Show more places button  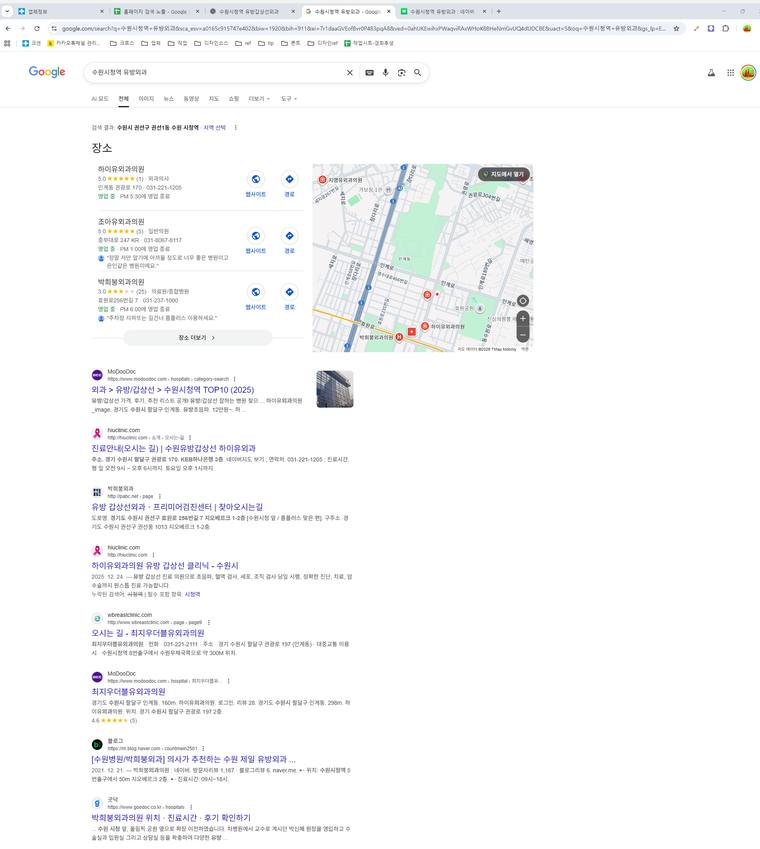click(x=198, y=337)
